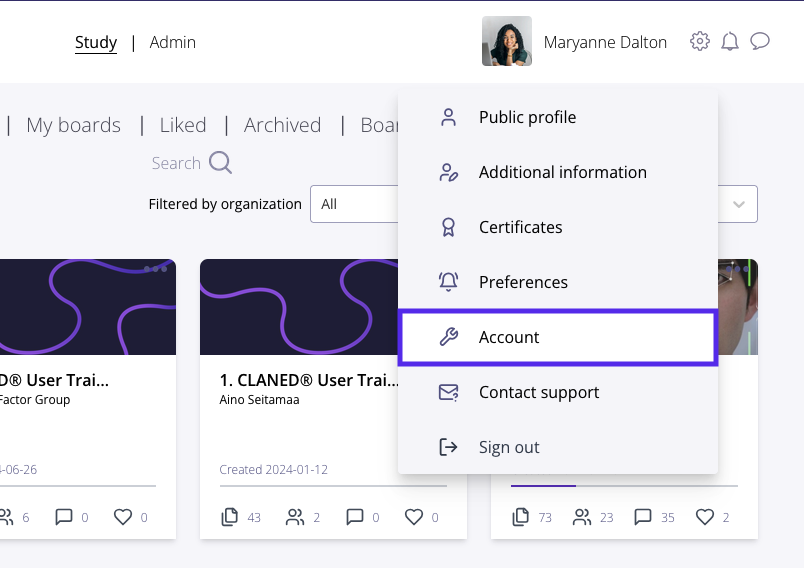Expand the dropdown chevron at right edge
Viewport: 804px width, 568px height.
738,205
